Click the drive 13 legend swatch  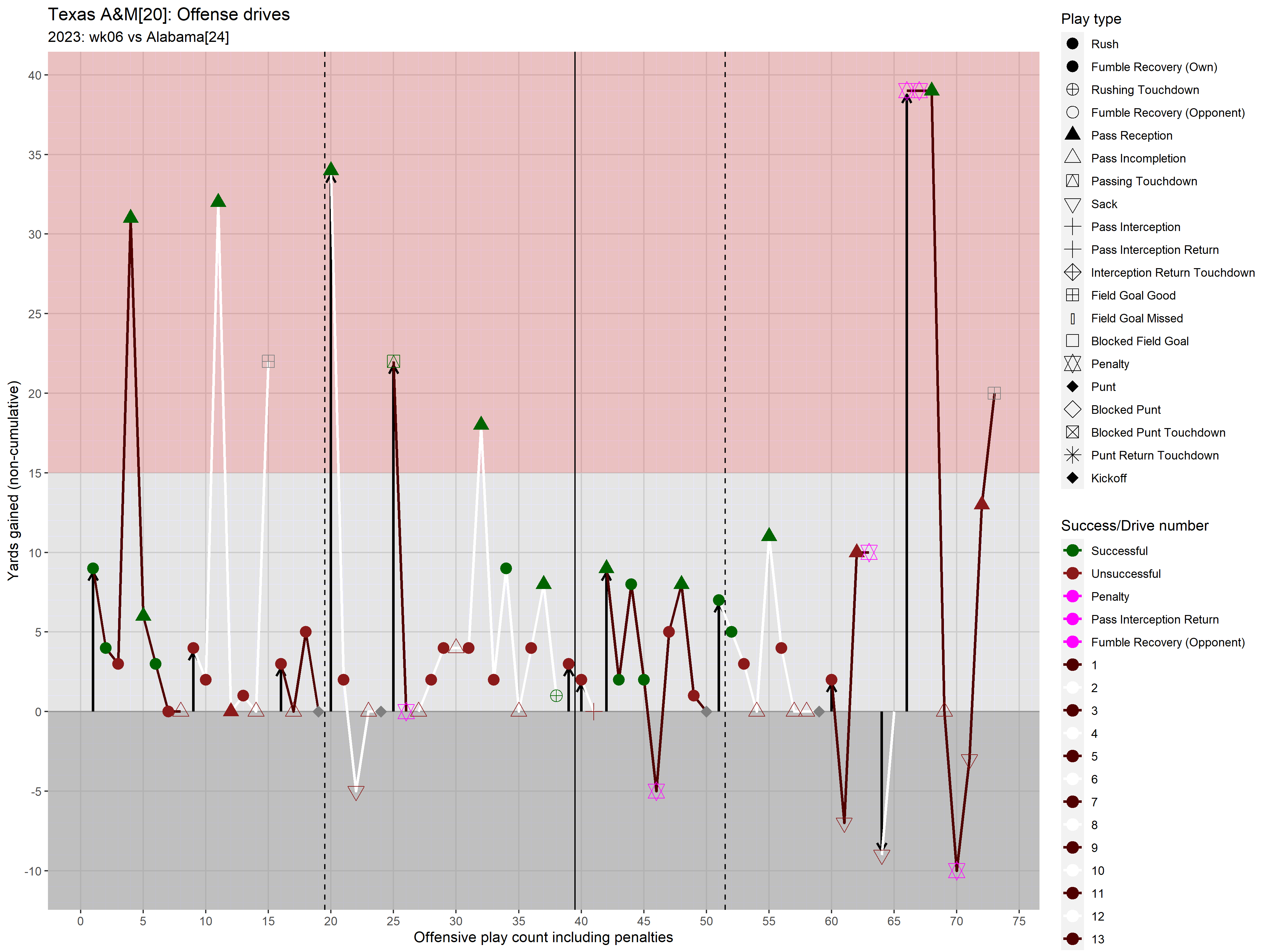coord(1072,939)
